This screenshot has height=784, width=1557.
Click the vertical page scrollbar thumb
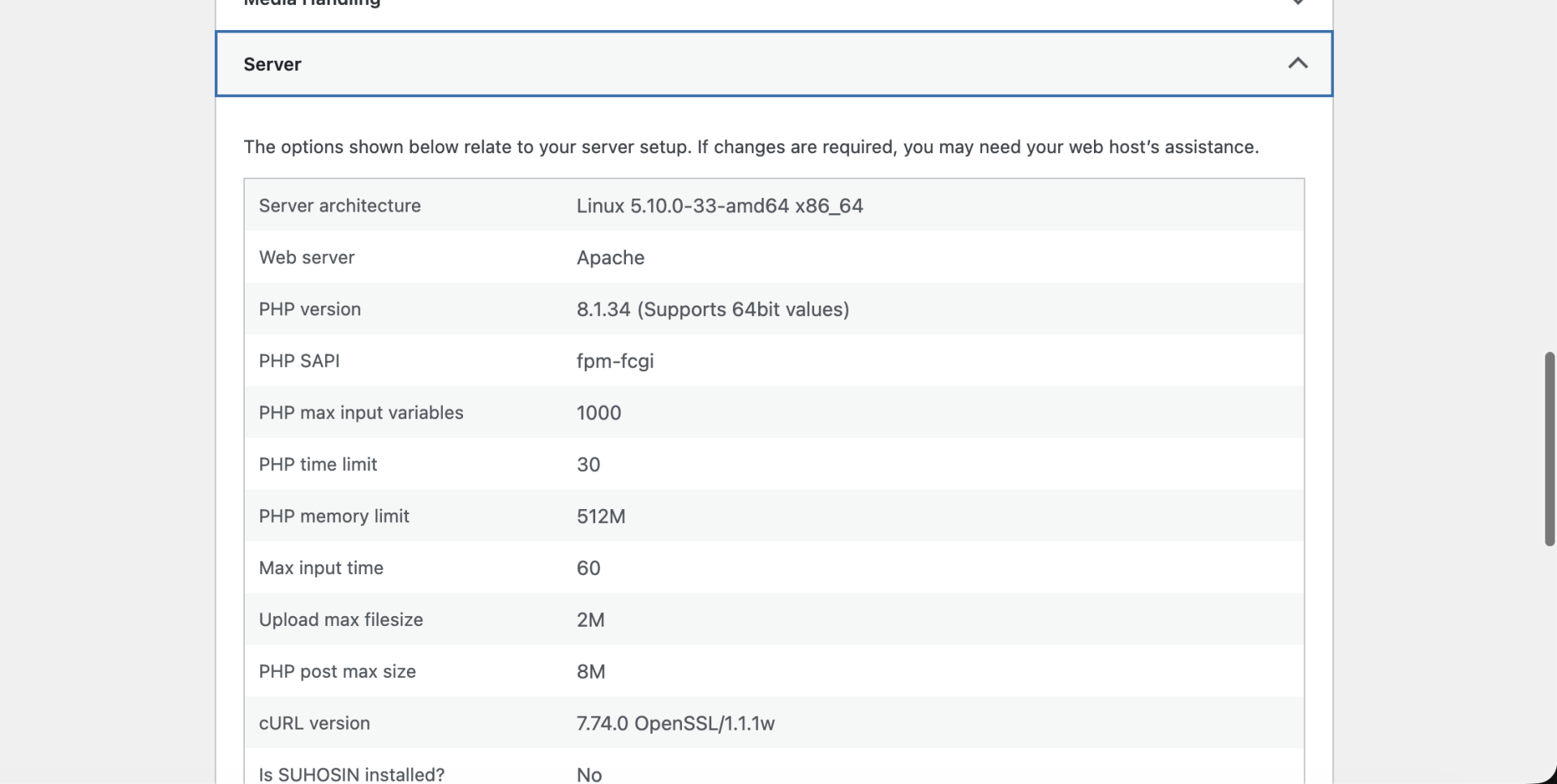click(1549, 448)
